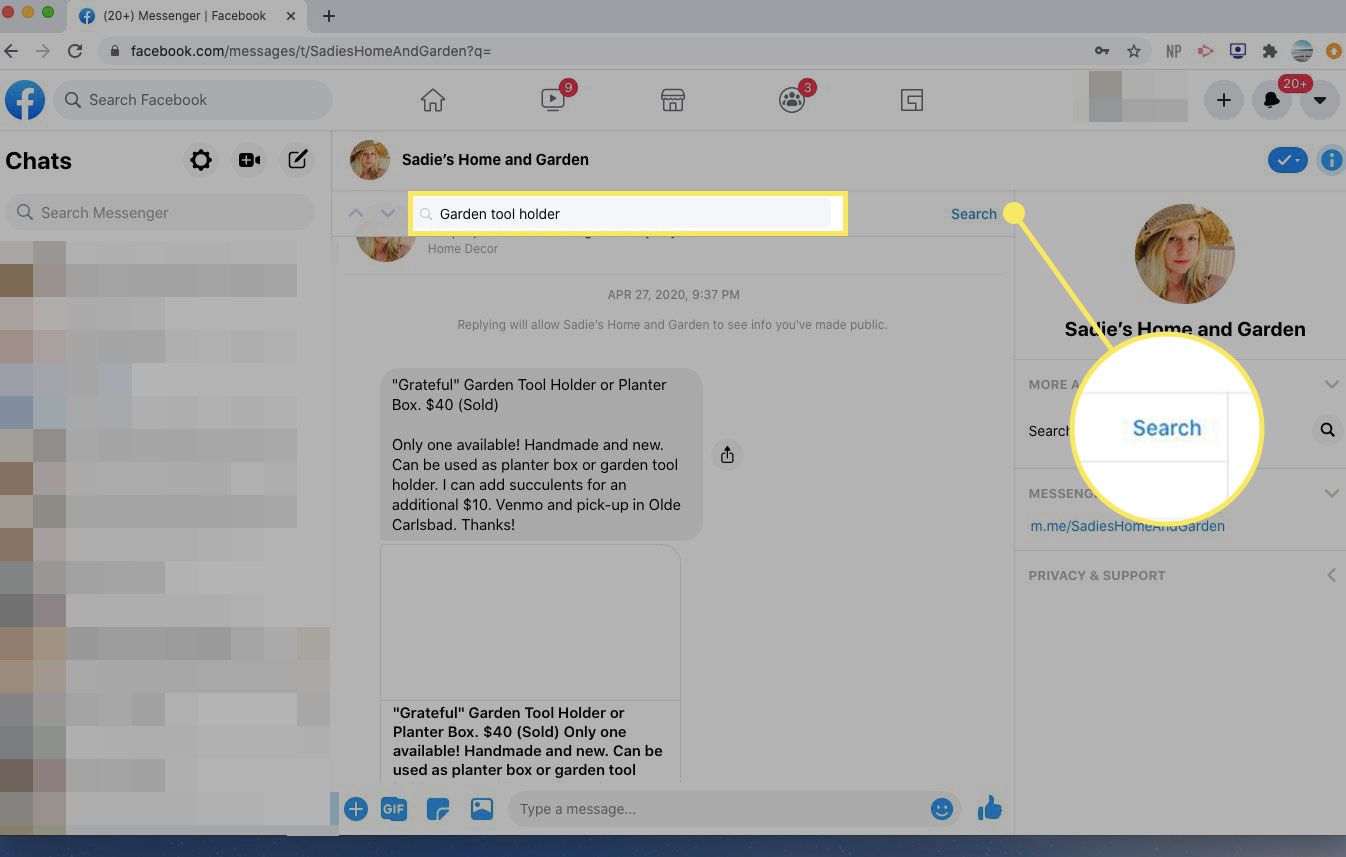This screenshot has height=857, width=1346.
Task: Click the browser address bar
Action: tap(600, 51)
